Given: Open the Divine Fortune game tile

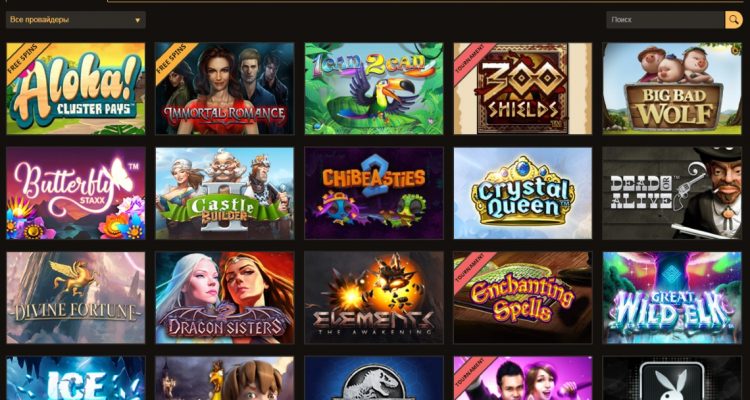Looking at the screenshot, I should (x=76, y=298).
